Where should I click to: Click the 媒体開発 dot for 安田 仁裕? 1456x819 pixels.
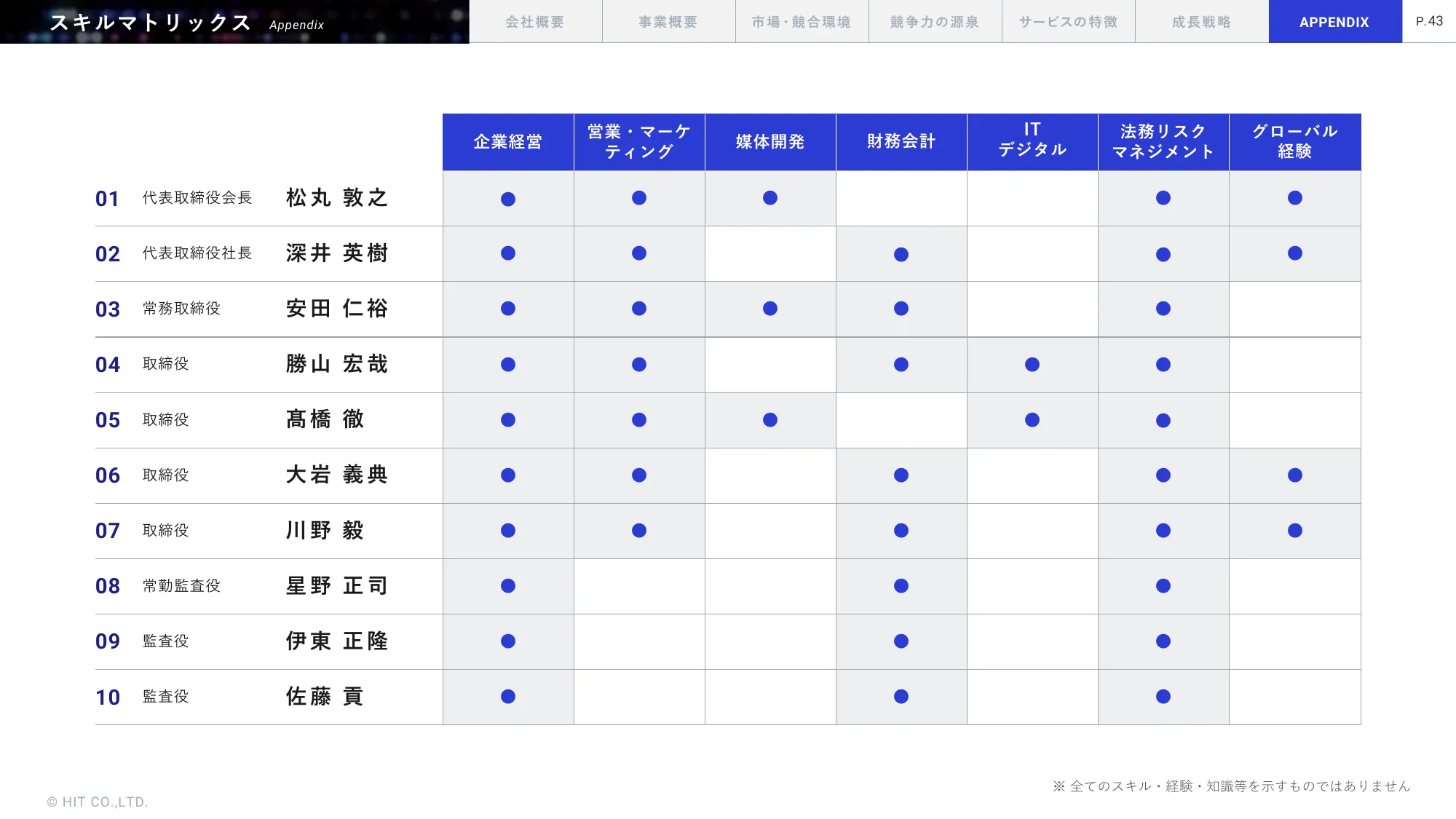[x=770, y=309]
